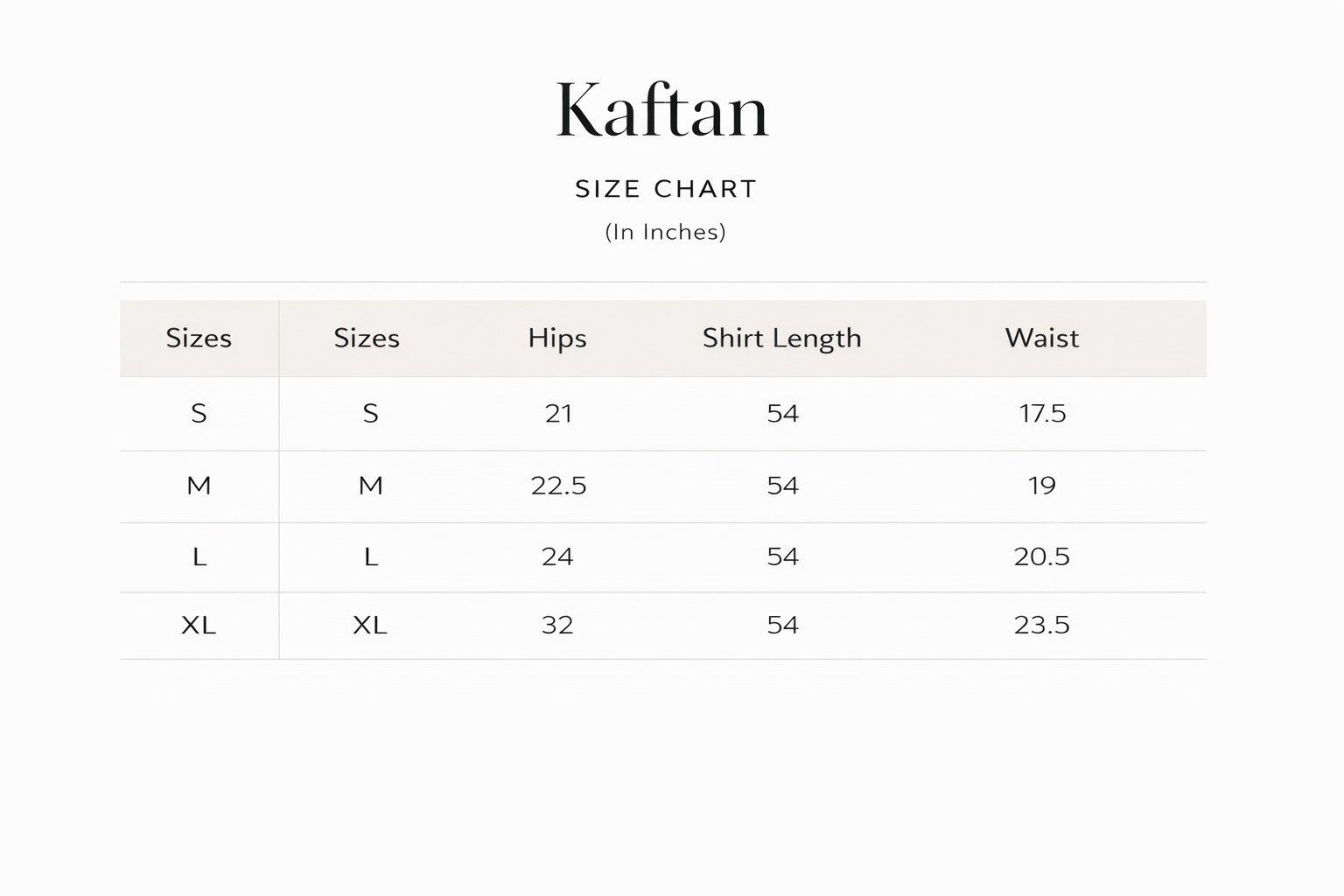Select the Hips column header
Screen dimensions: 1344x896
click(x=557, y=338)
